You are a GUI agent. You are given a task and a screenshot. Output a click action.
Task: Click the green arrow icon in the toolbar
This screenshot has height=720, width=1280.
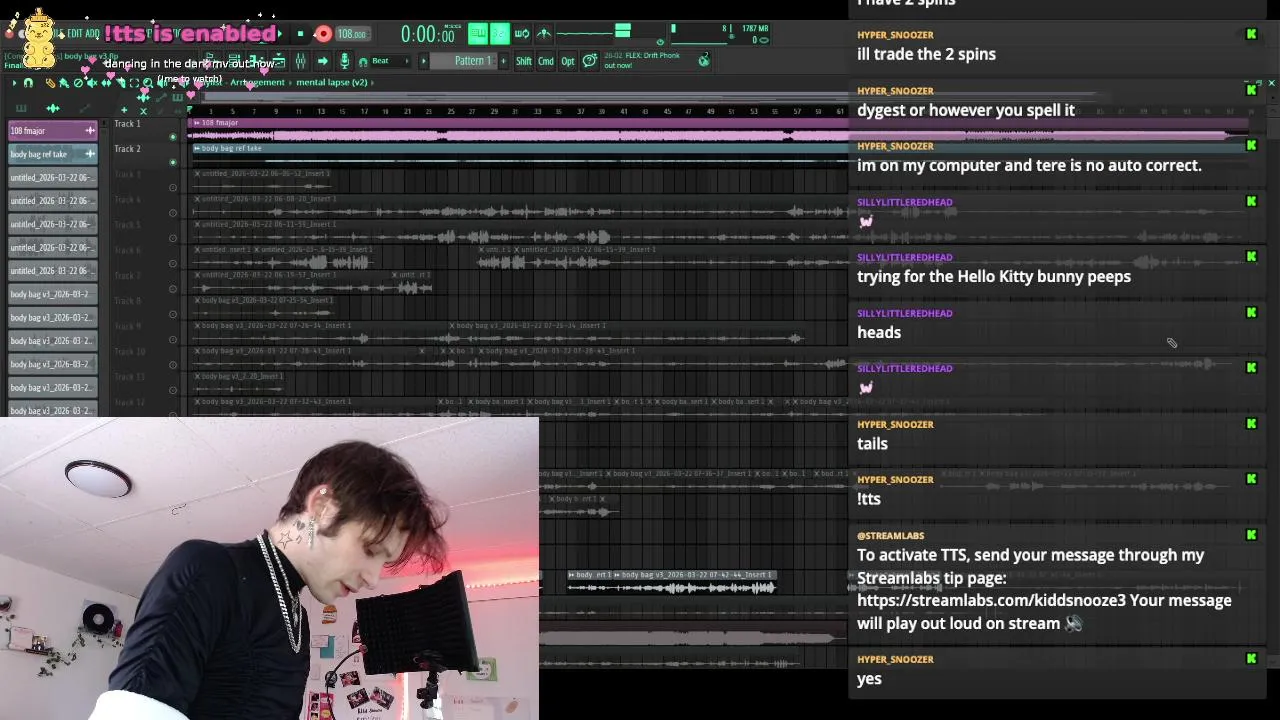322,61
